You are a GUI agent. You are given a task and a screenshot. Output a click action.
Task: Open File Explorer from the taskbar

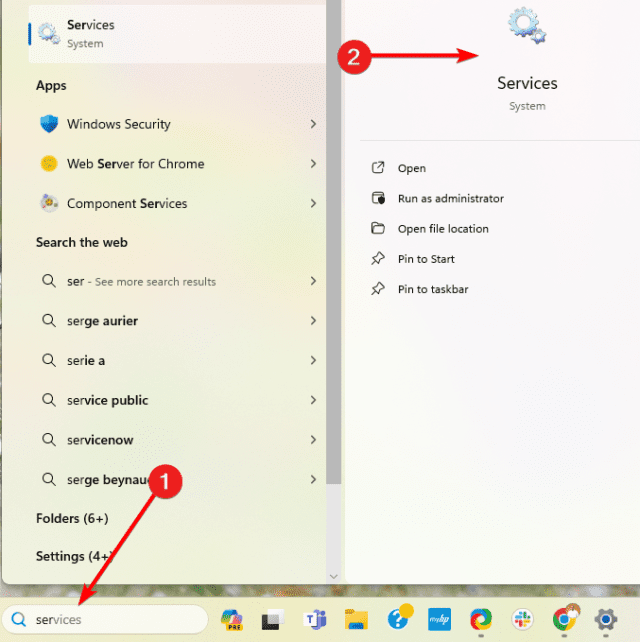tap(356, 619)
